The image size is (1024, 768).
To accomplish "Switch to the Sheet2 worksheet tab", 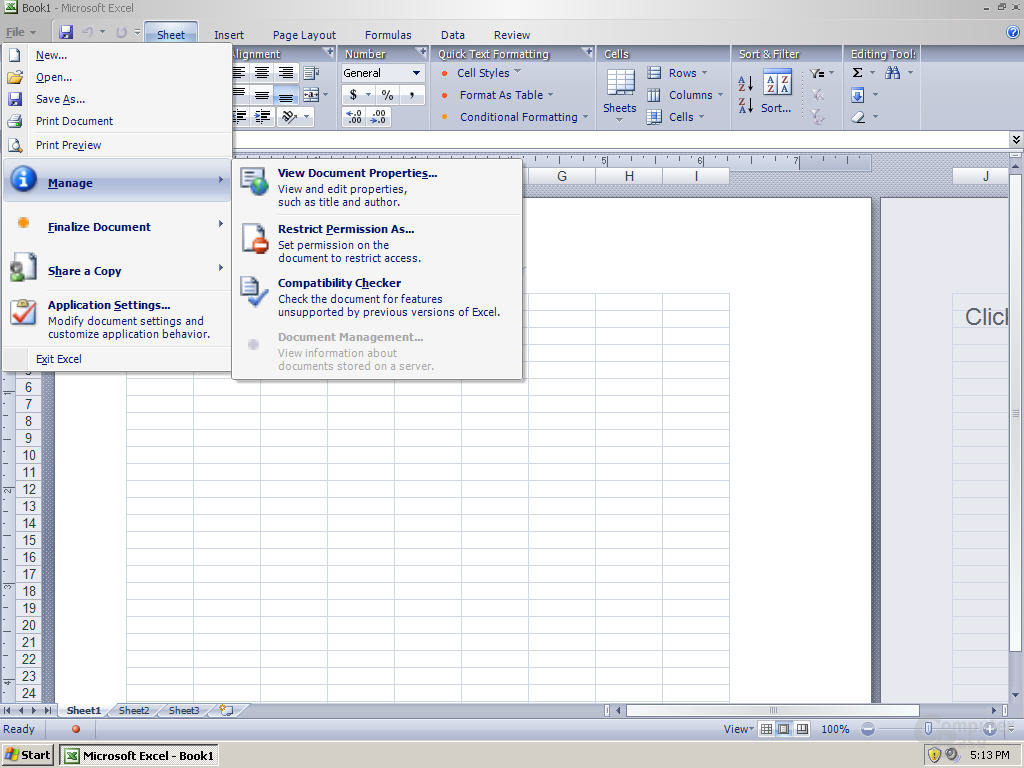I will coord(134,711).
